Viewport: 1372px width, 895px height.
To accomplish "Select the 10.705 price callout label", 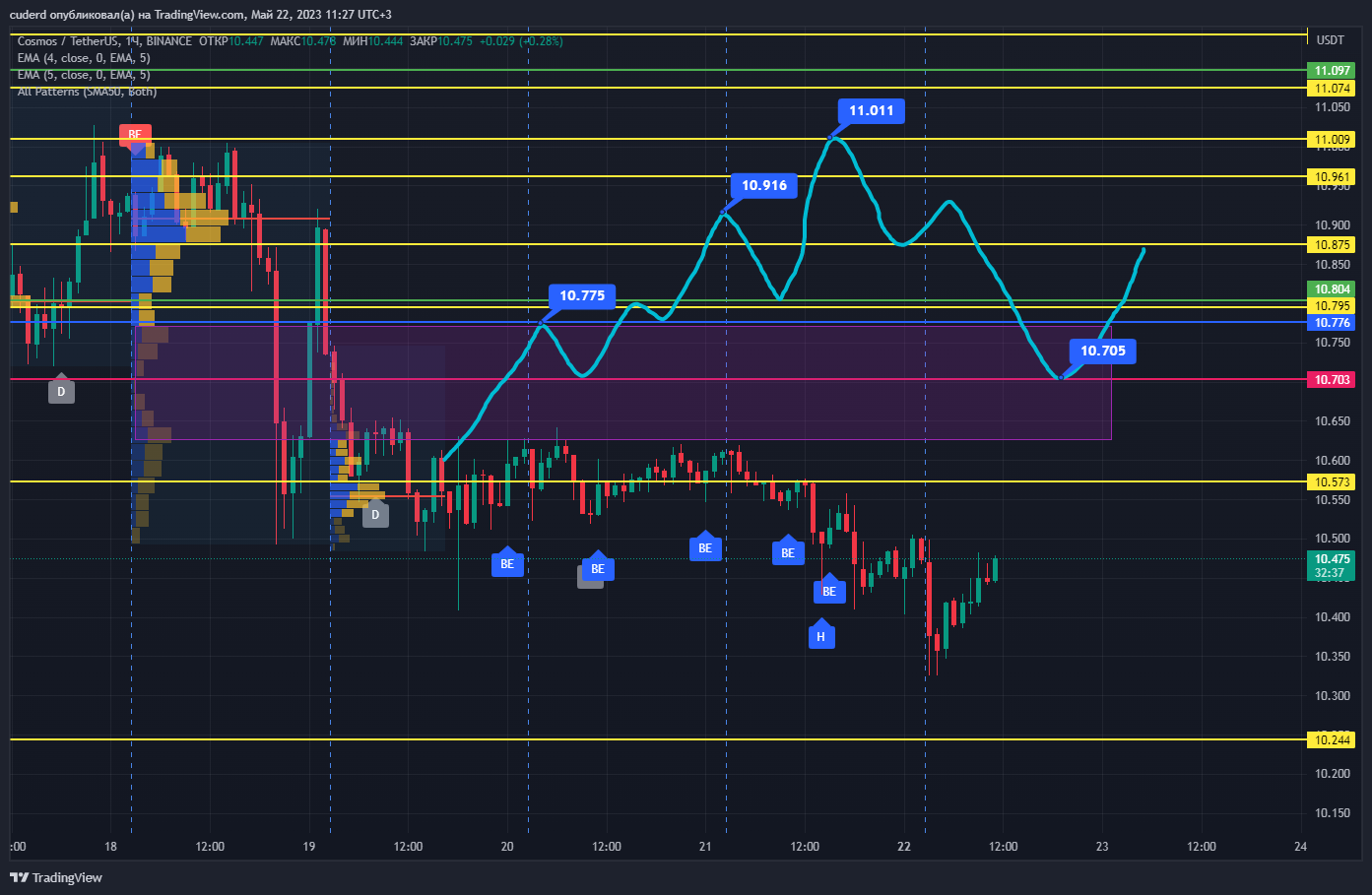I will (1103, 351).
